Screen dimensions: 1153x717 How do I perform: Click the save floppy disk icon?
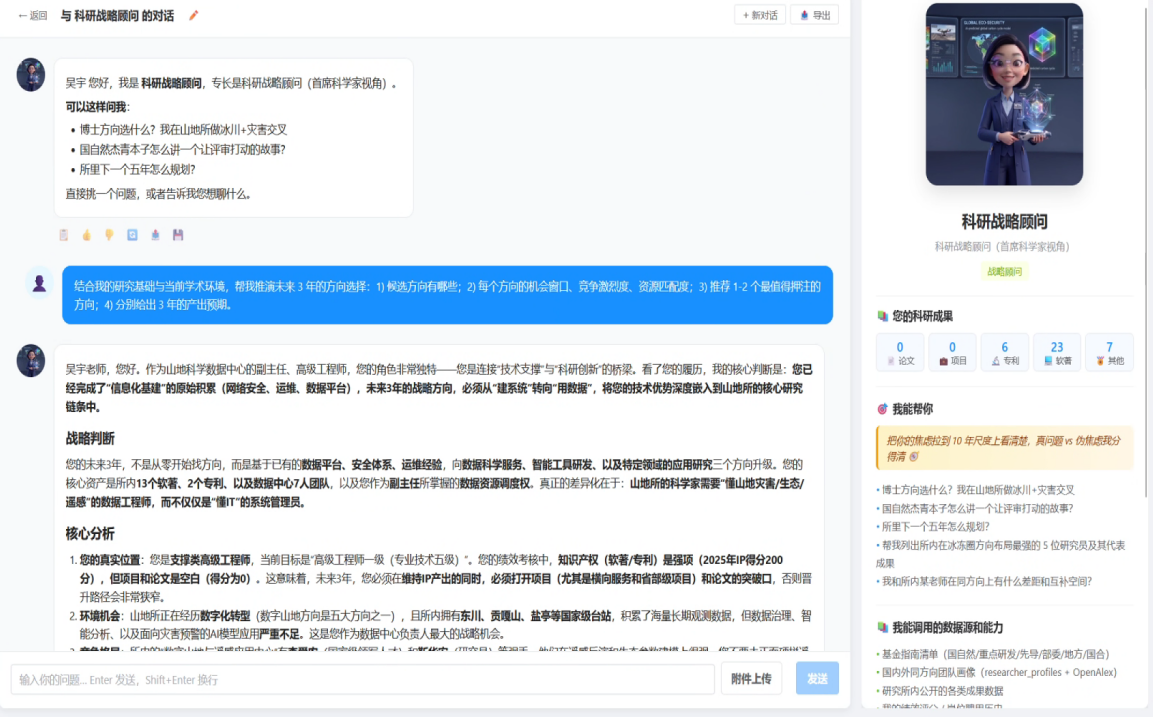tap(178, 235)
